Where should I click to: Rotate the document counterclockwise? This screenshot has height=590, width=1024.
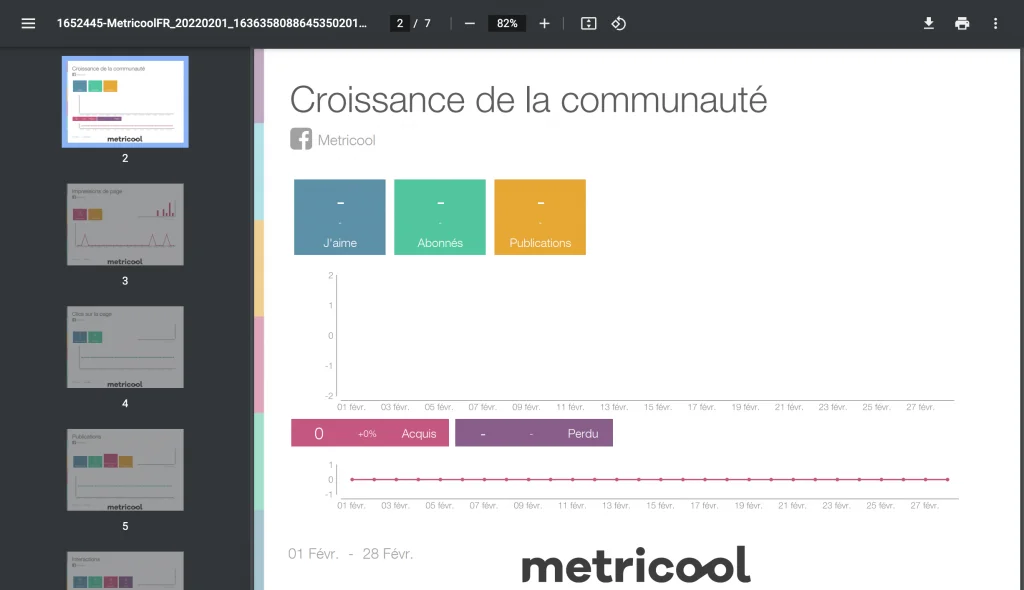[618, 24]
